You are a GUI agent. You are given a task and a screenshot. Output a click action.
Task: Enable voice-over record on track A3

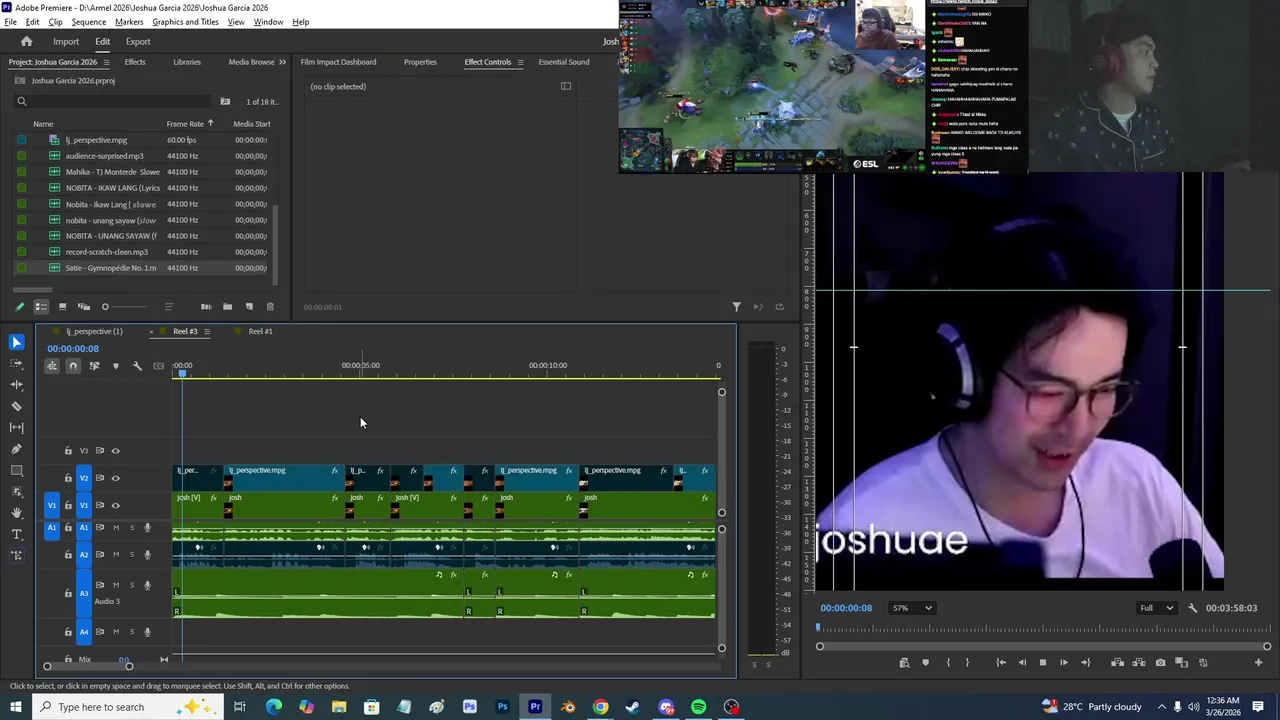(x=147, y=586)
